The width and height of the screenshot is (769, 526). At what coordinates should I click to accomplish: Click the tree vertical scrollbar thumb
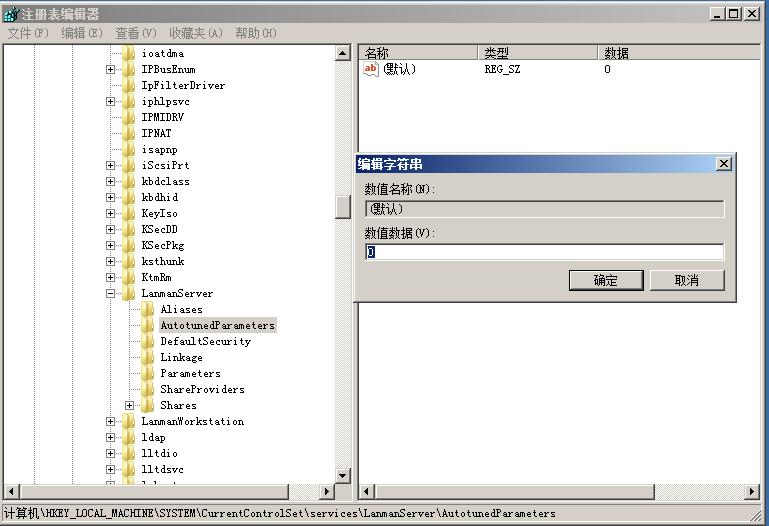(343, 207)
